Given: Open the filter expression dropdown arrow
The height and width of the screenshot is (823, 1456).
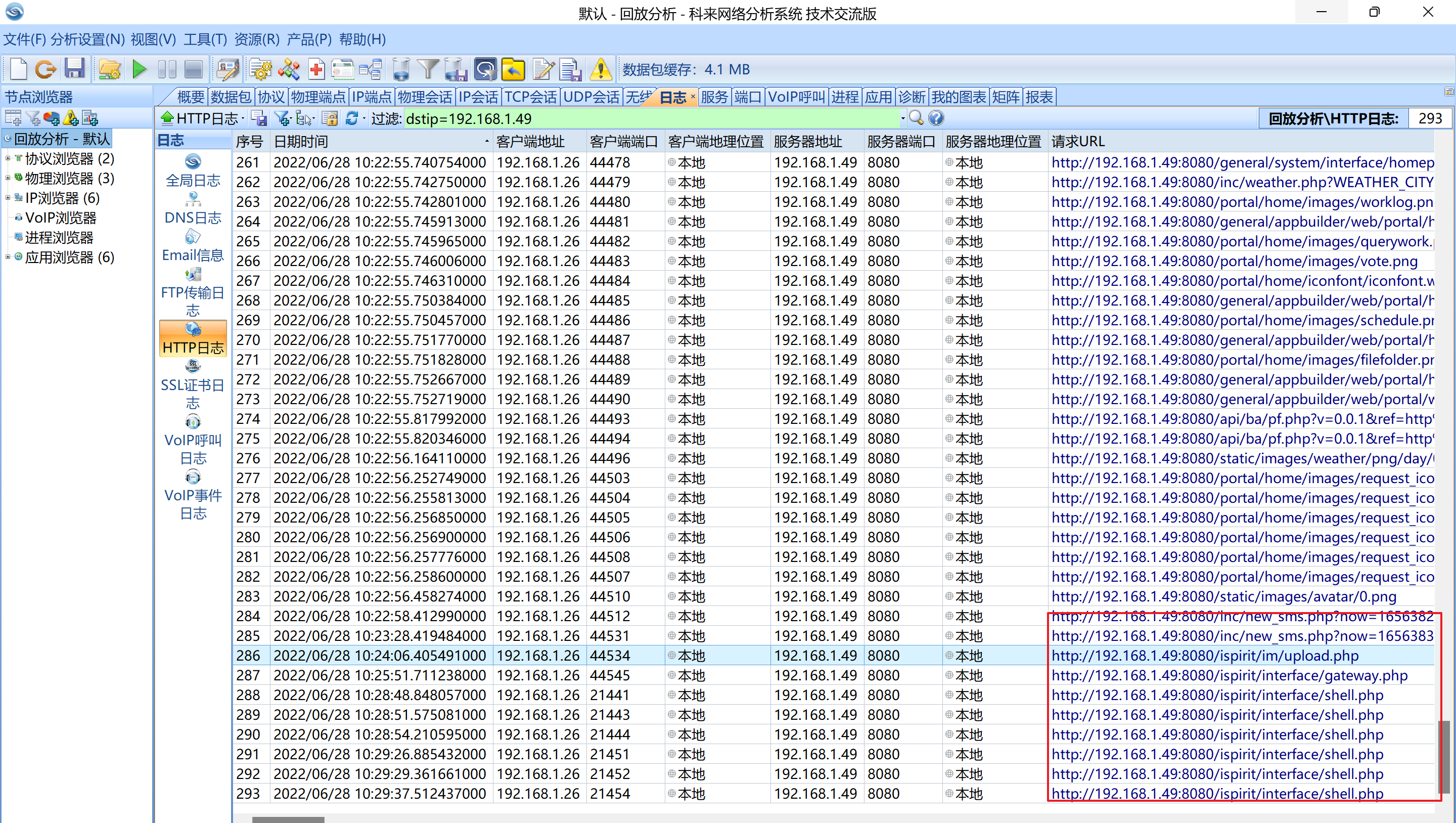Looking at the screenshot, I should [902, 119].
